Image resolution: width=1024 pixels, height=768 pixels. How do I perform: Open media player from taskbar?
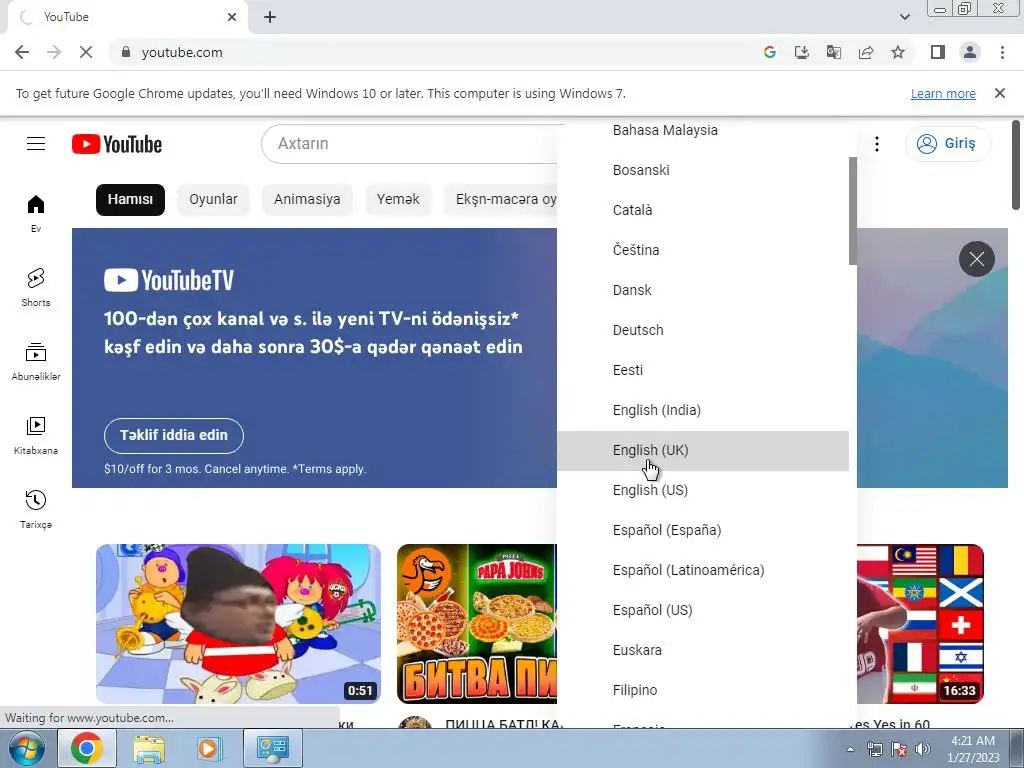(210, 748)
